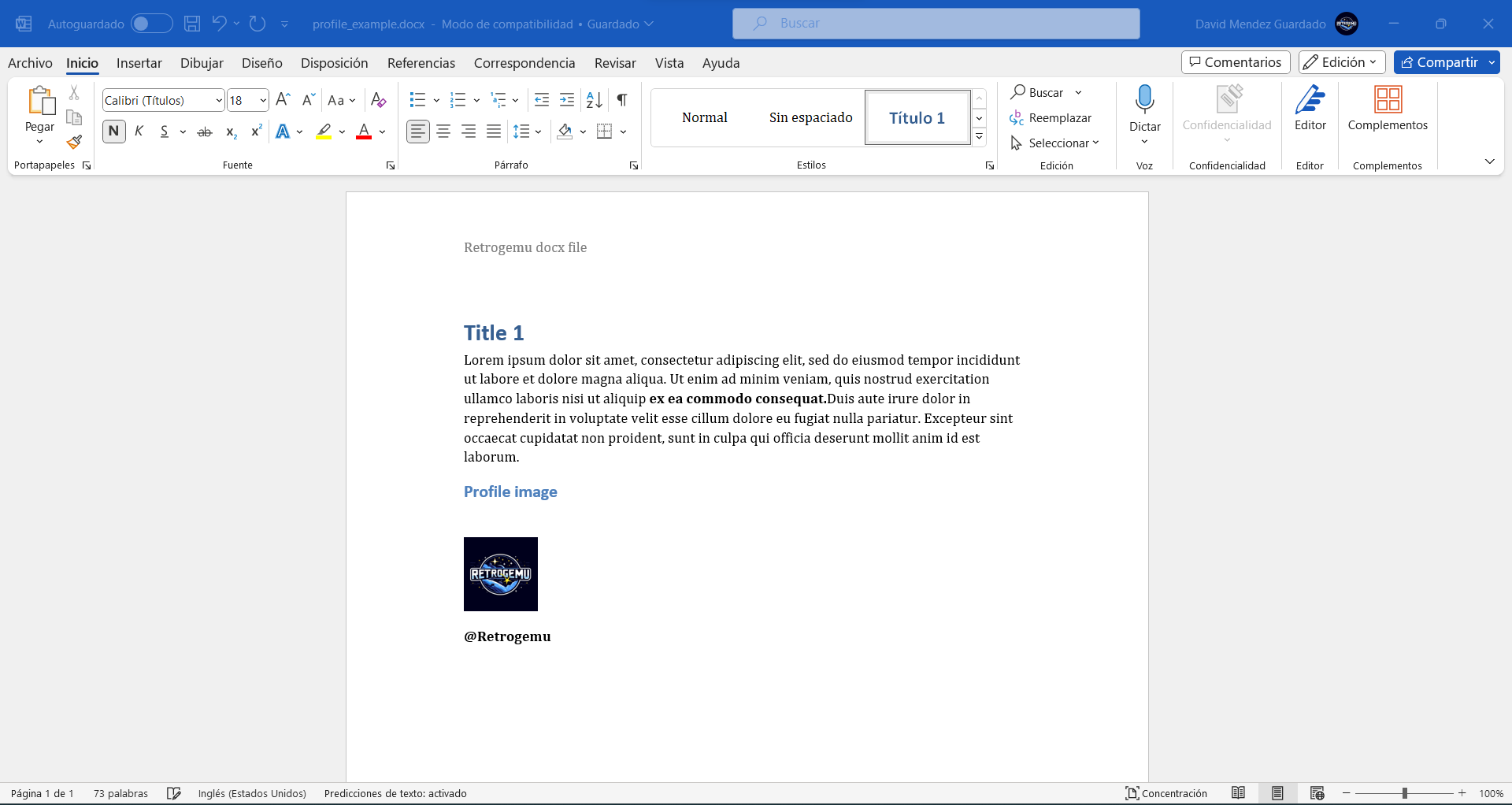
Task: Align text left
Action: coord(418,132)
